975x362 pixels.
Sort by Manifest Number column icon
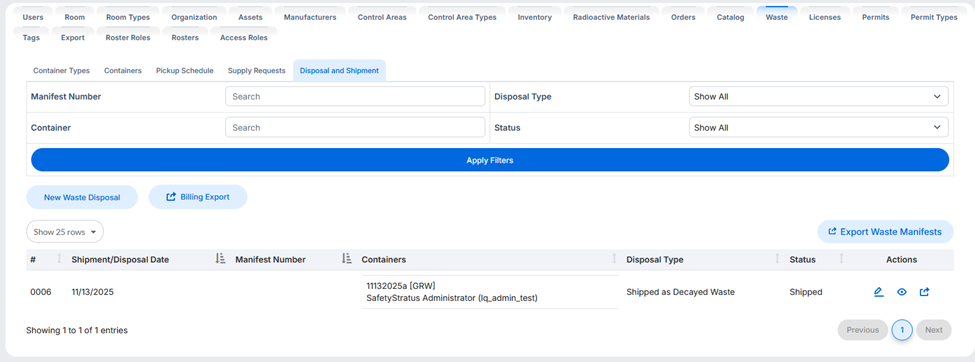click(347, 259)
